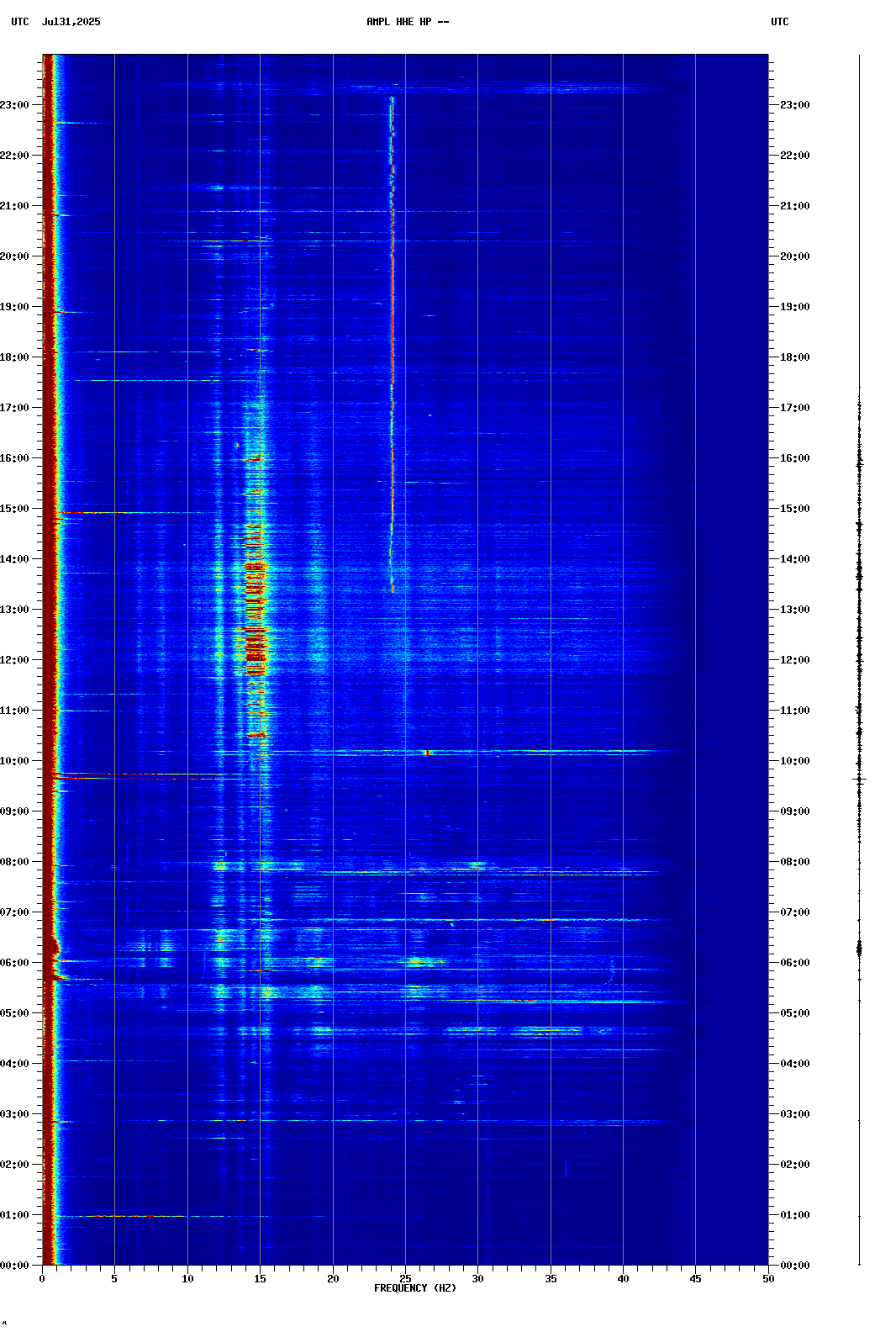This screenshot has height=1332, width=896.
Task: Click 14:00 on the right-hand time axis
Action: pos(795,559)
